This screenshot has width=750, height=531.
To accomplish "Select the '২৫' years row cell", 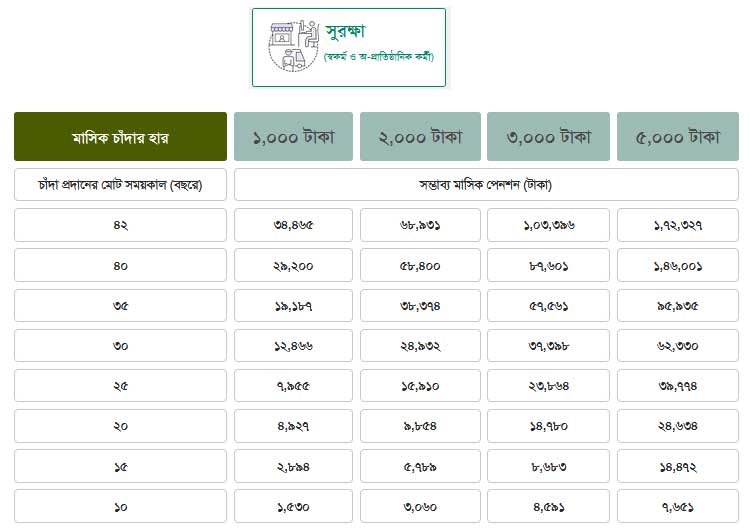I will point(121,386).
